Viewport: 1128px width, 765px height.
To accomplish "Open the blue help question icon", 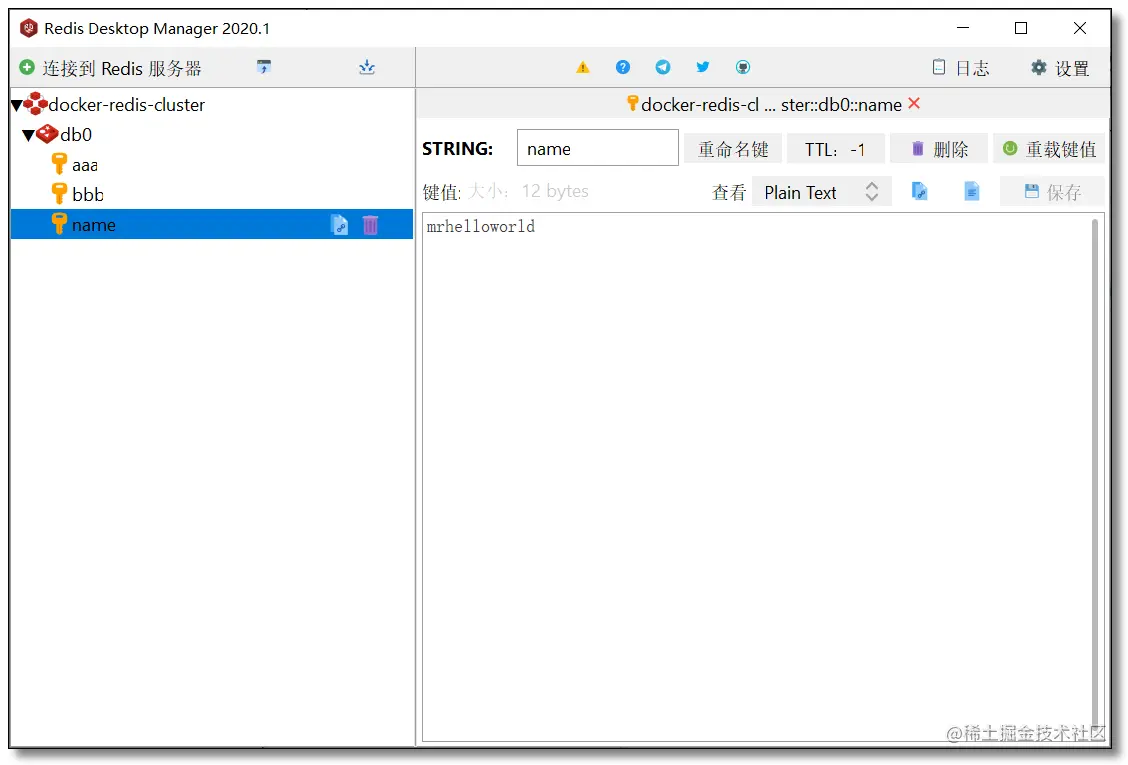I will pyautogui.click(x=623, y=67).
